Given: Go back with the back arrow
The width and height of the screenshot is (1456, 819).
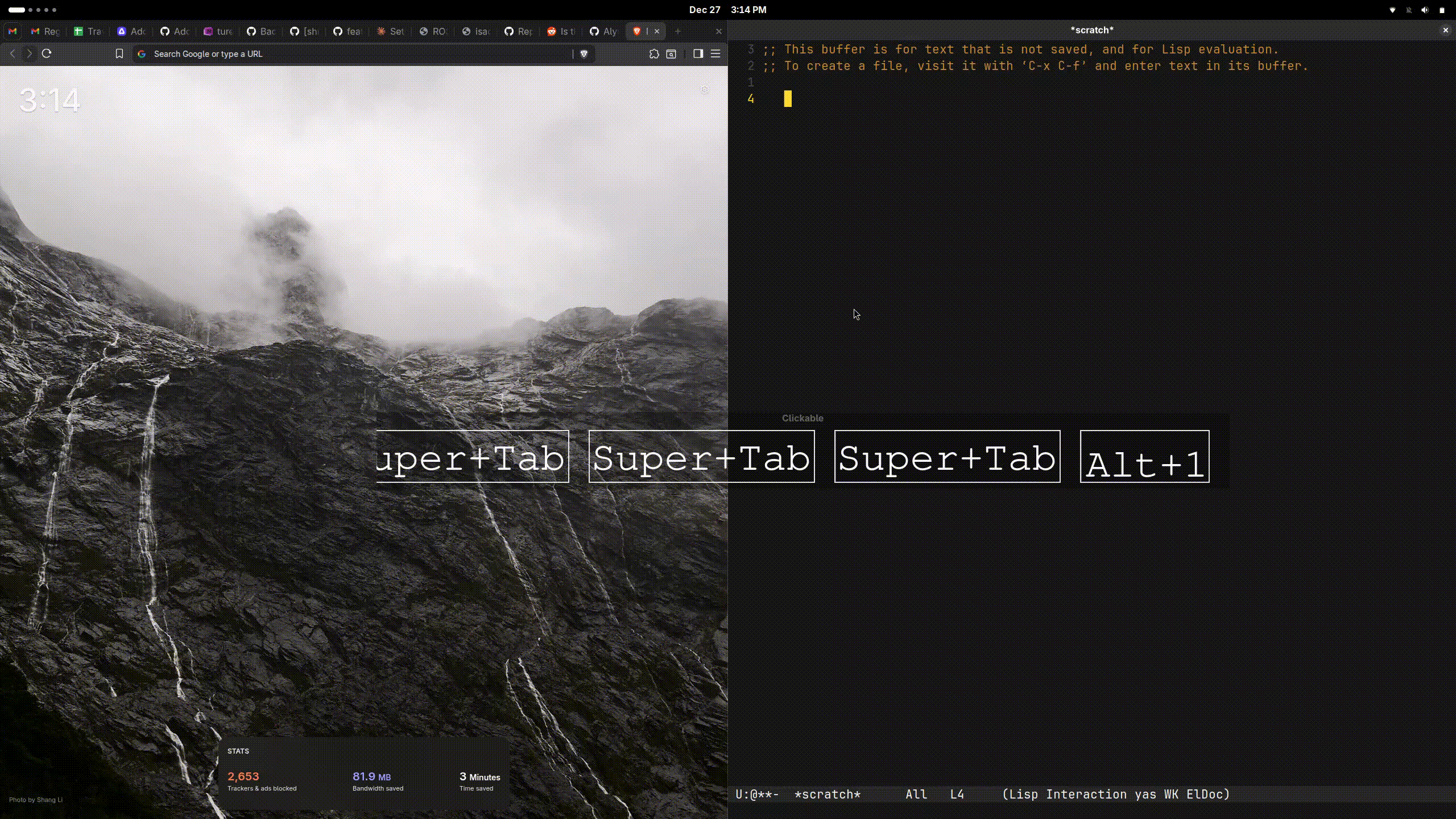Looking at the screenshot, I should point(13,53).
